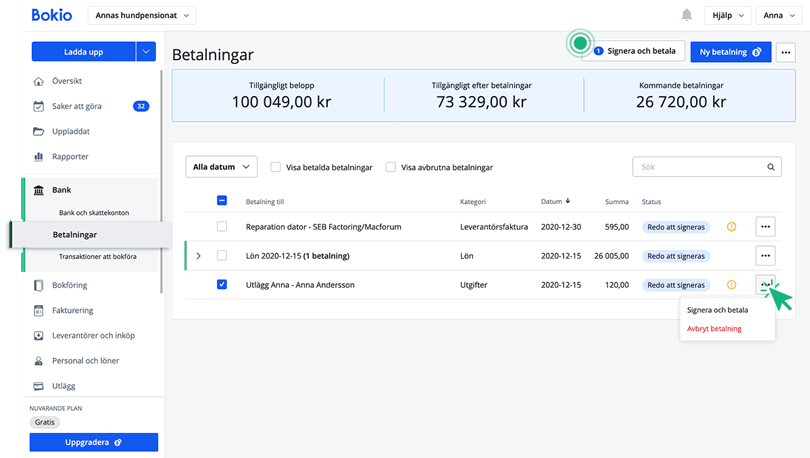
Task: Click the Bokio logo
Action: click(x=51, y=15)
